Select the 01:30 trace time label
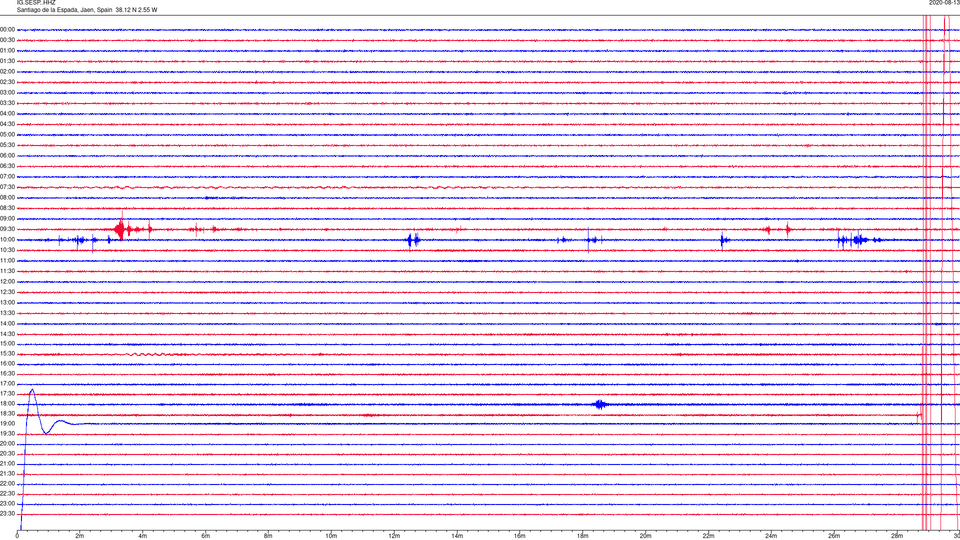The height and width of the screenshot is (540, 960). 7,61
